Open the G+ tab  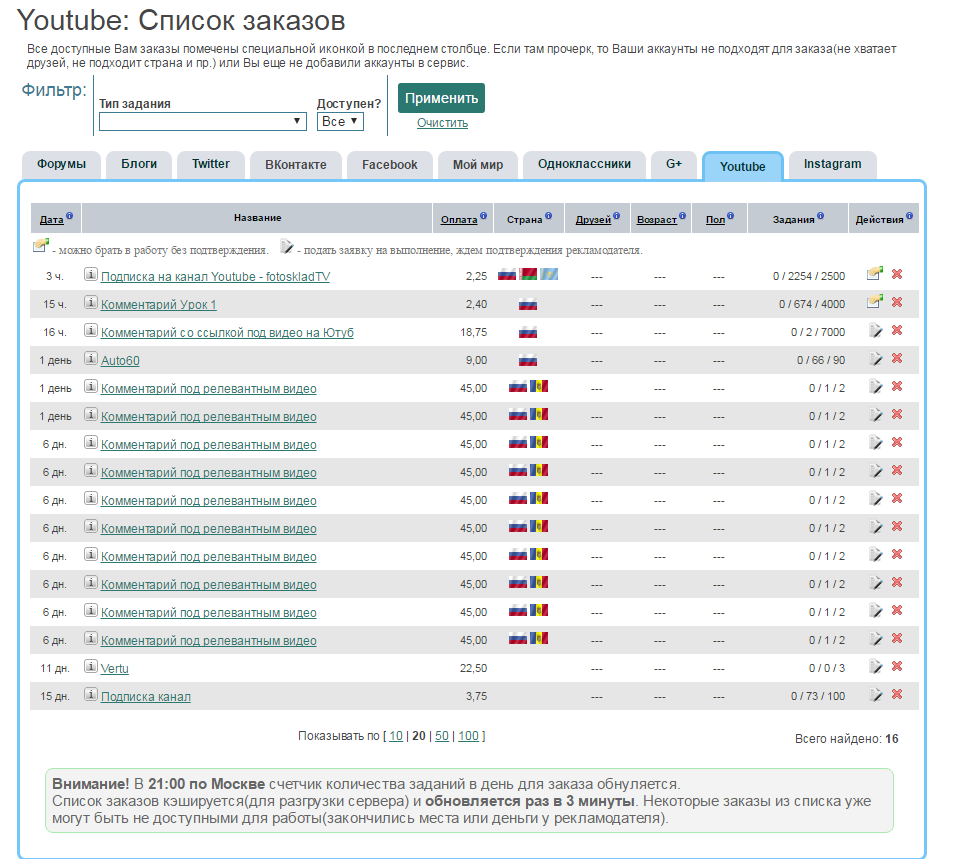(674, 164)
